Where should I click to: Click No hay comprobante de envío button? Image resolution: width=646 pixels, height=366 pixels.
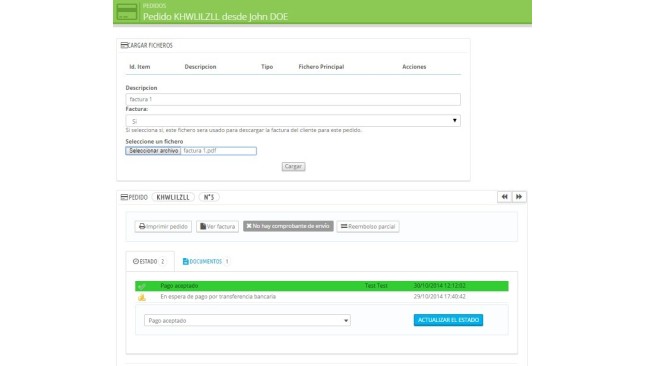(x=288, y=226)
